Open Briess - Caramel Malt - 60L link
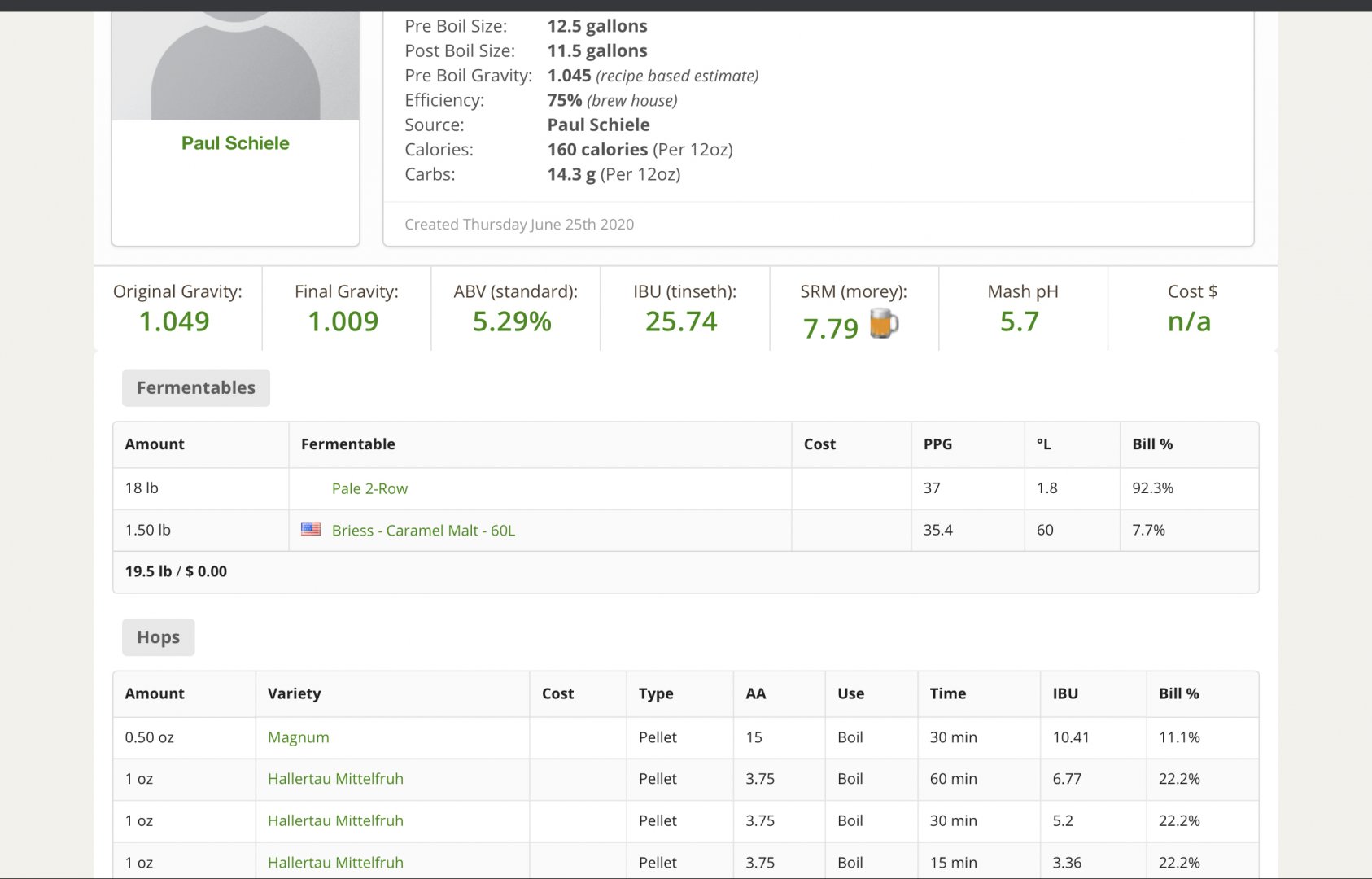The height and width of the screenshot is (879, 1372). [423, 531]
